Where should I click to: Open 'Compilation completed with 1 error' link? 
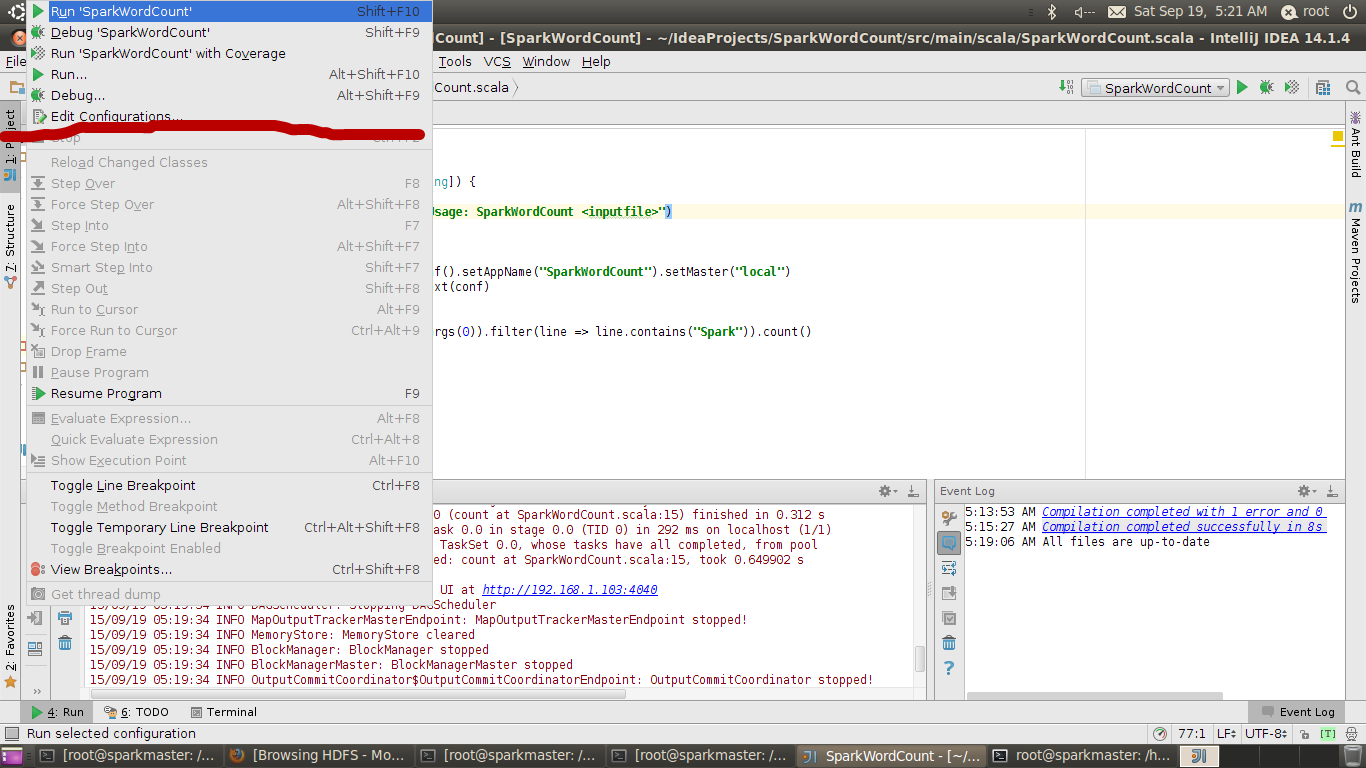(x=1184, y=512)
